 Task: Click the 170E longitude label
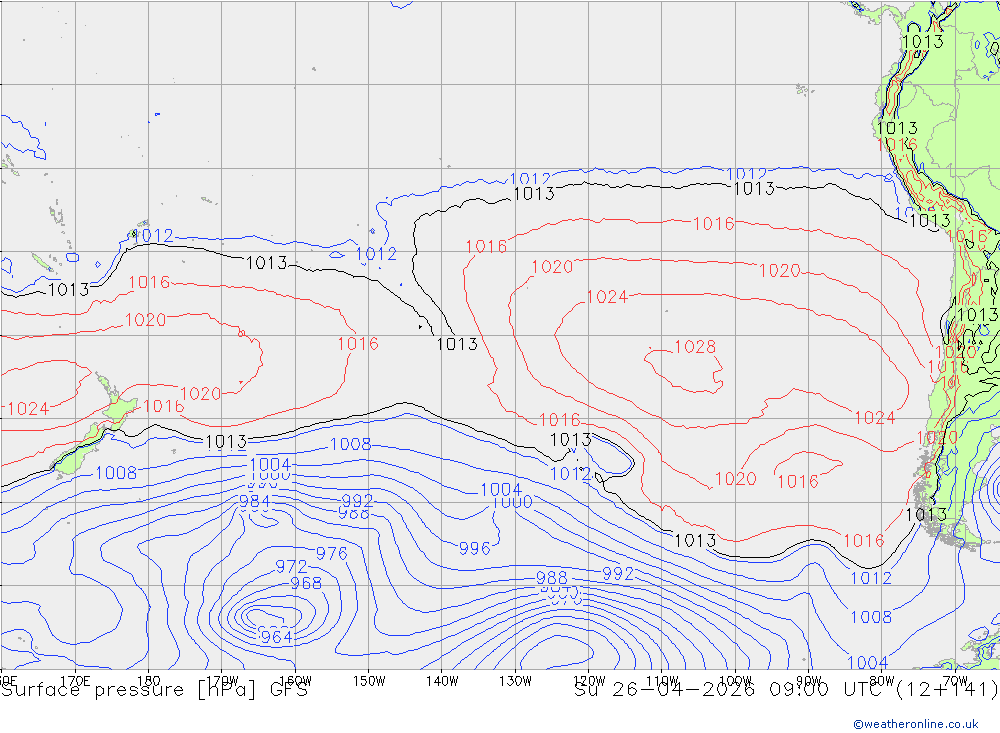75,681
